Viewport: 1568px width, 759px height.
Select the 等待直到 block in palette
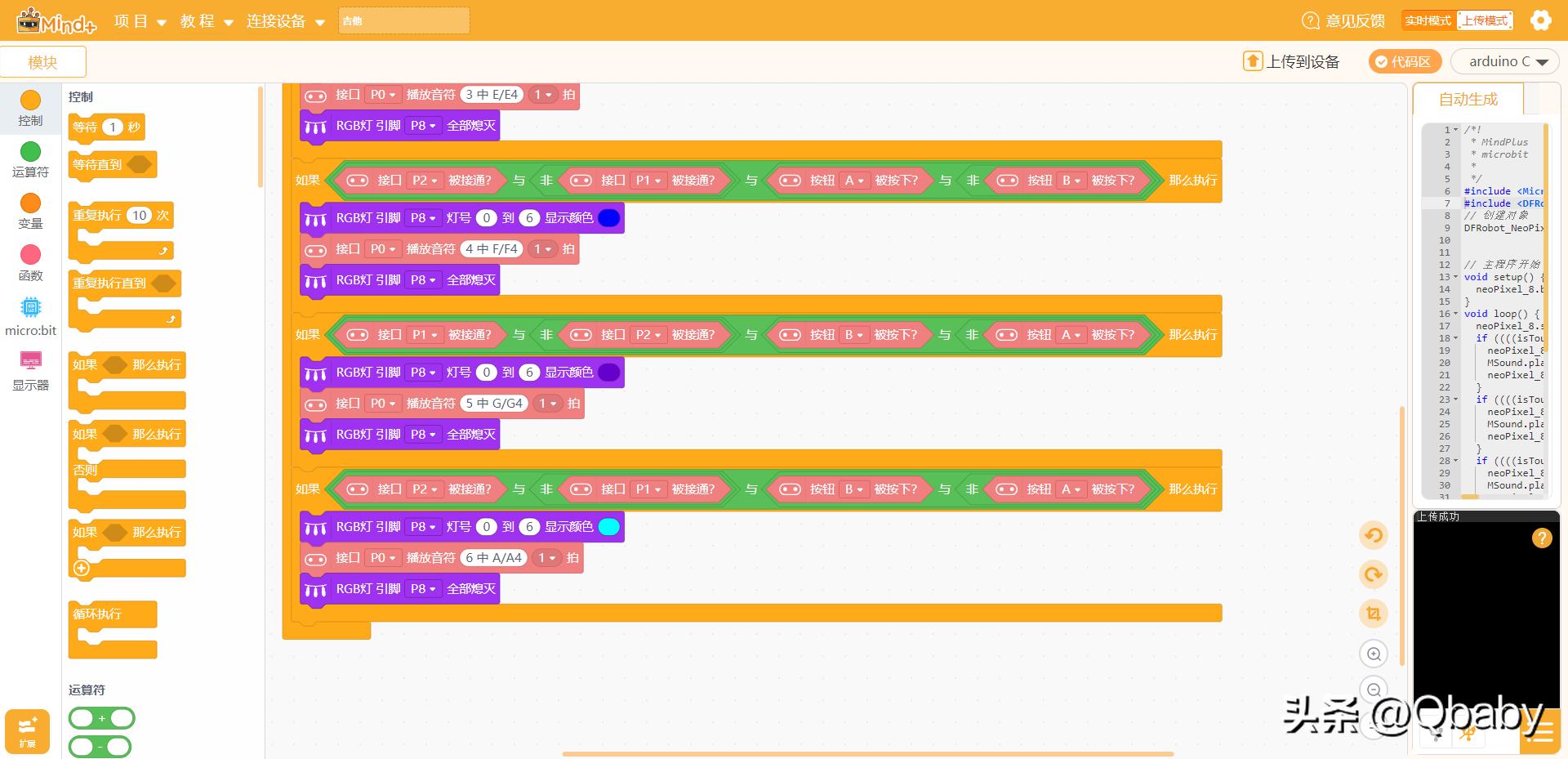(113, 164)
